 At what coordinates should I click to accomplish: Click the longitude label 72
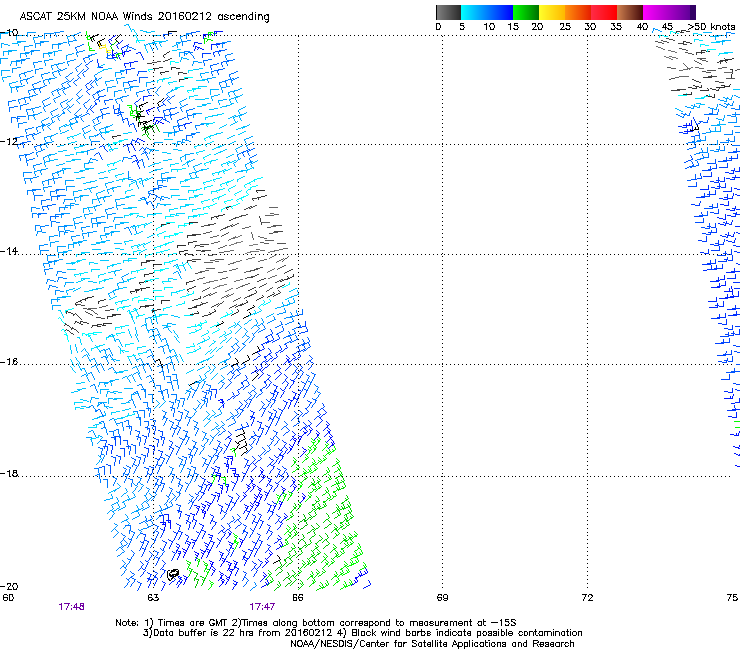pos(587,598)
